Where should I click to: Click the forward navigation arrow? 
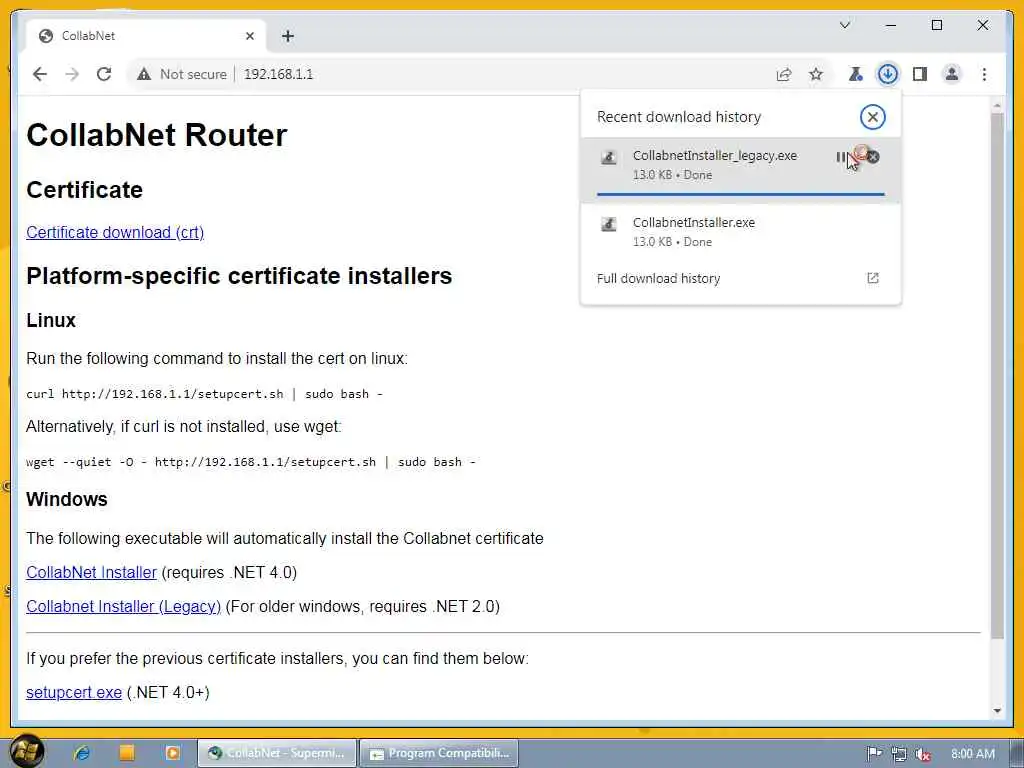point(72,74)
